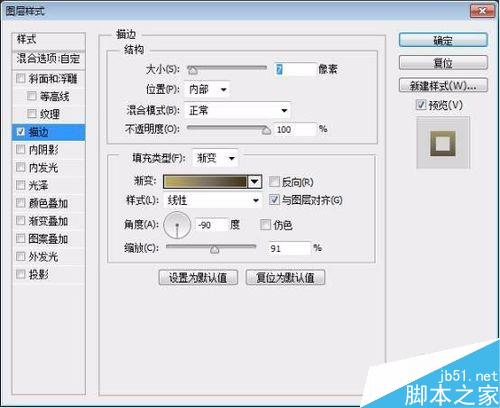500x408 pixels.
Task: Enable the 内发光 checkbox
Action: [x=21, y=167]
